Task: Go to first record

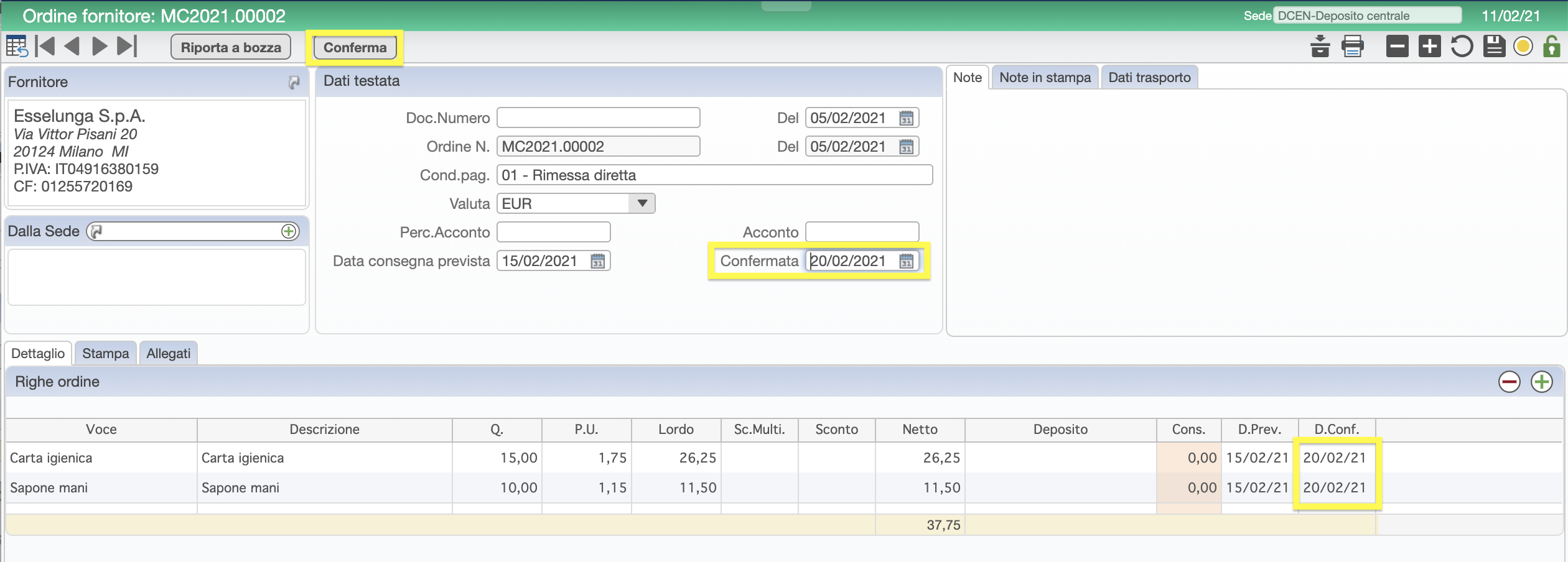Action: tap(45, 47)
